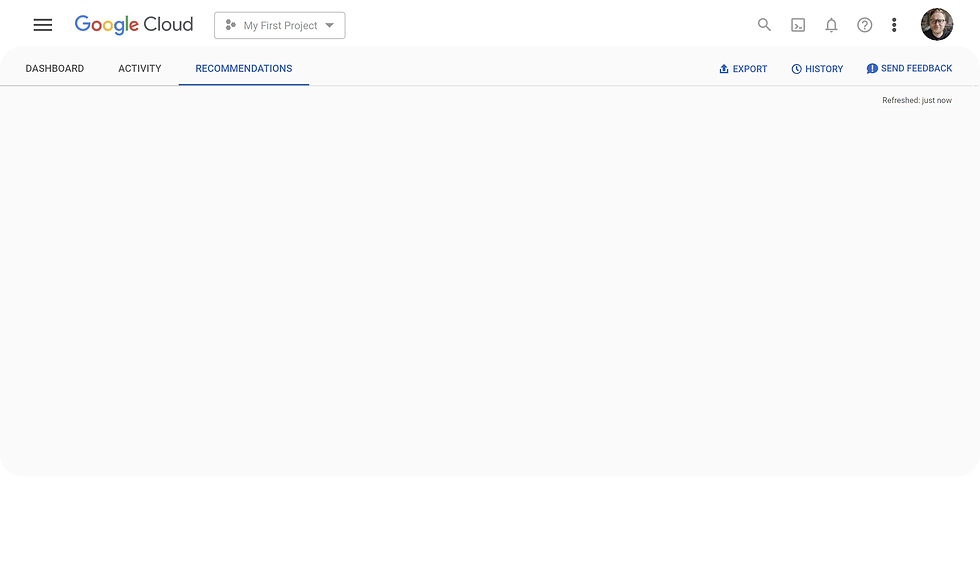Click Send Feedback
The height and width of the screenshot is (579, 980).
click(909, 69)
